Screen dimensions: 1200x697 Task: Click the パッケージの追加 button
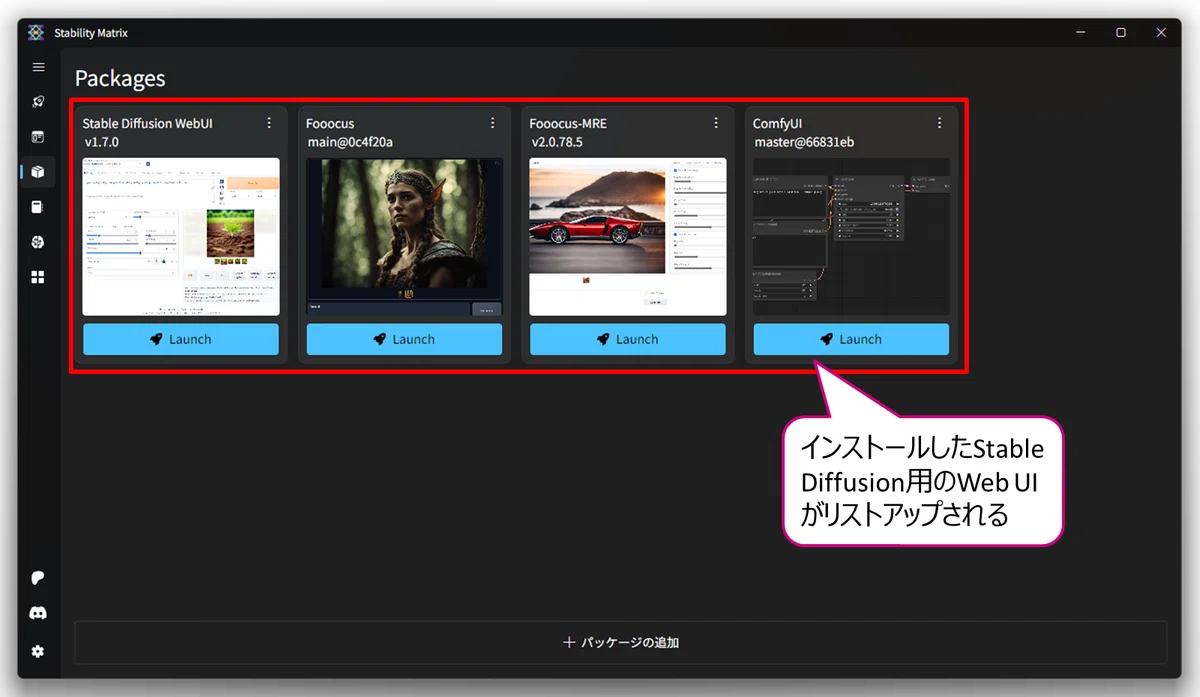(x=621, y=642)
